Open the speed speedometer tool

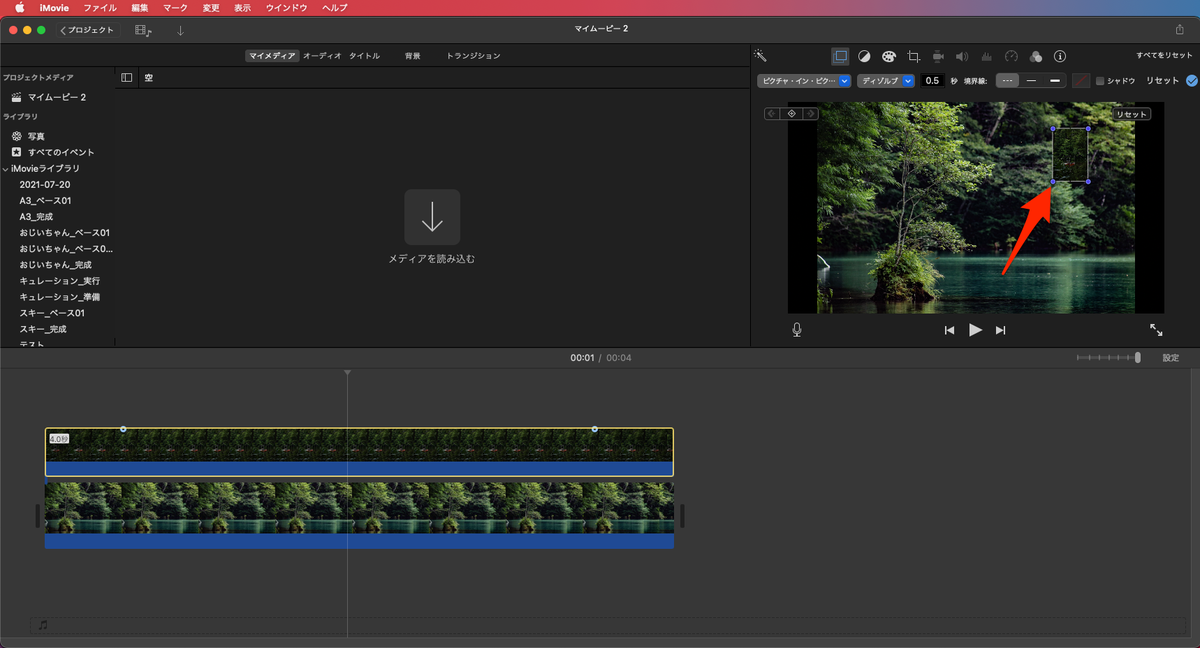[1011, 56]
